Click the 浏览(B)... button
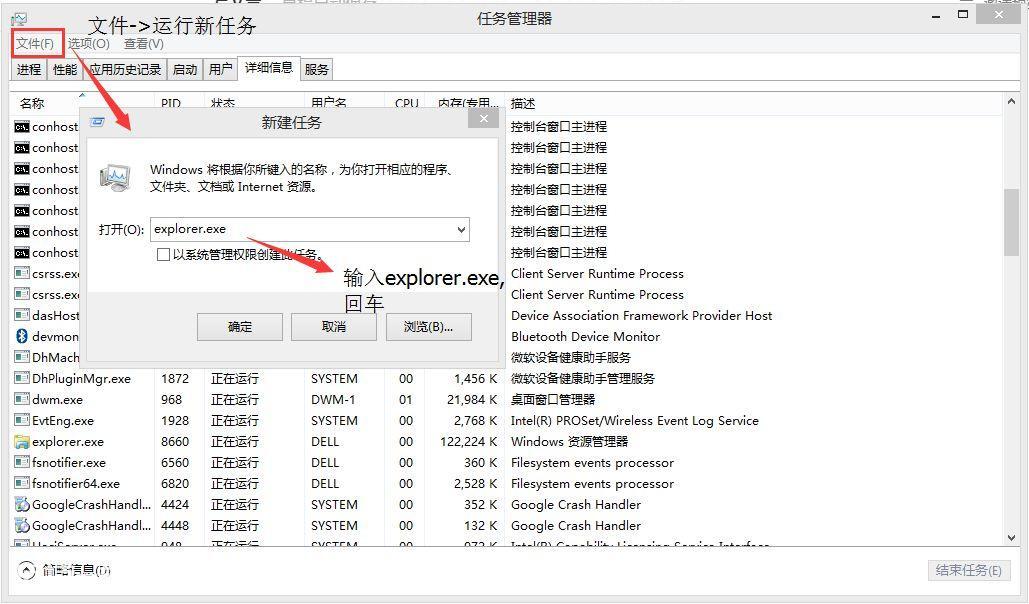The width and height of the screenshot is (1029, 604). coord(429,326)
